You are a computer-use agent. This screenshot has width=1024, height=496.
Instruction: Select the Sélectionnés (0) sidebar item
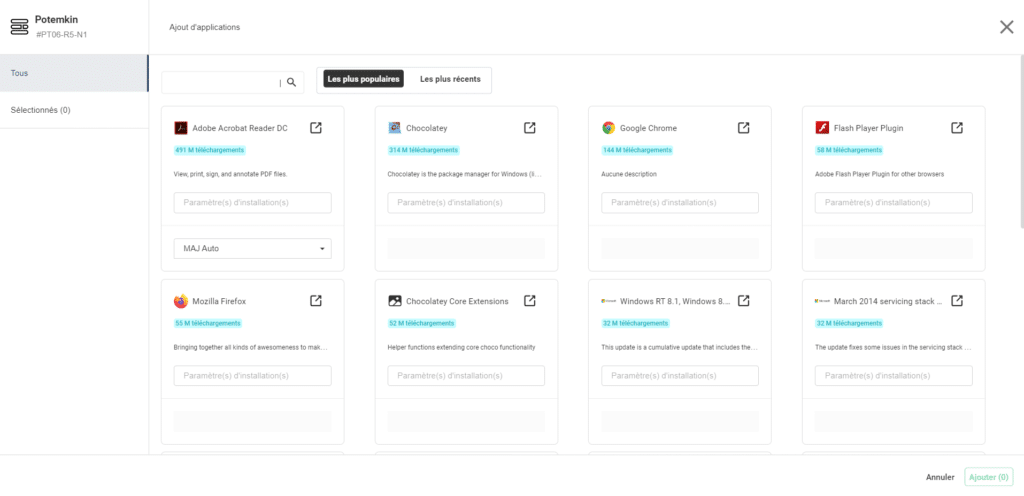point(74,110)
